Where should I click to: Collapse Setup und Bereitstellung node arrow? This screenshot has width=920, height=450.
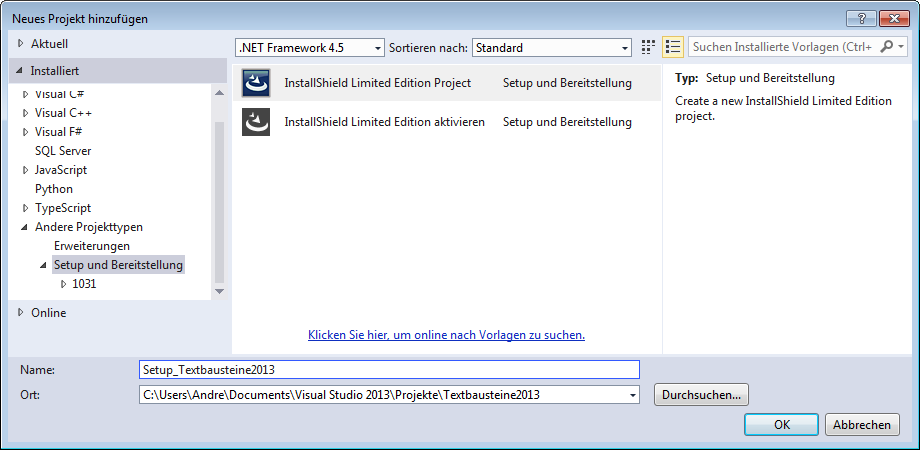click(44, 265)
